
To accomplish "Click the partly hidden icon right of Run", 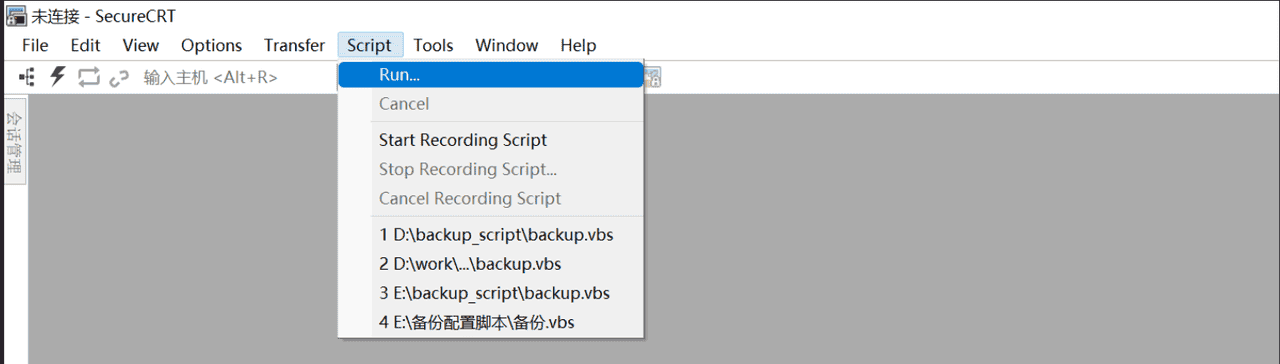I will pyautogui.click(x=652, y=77).
